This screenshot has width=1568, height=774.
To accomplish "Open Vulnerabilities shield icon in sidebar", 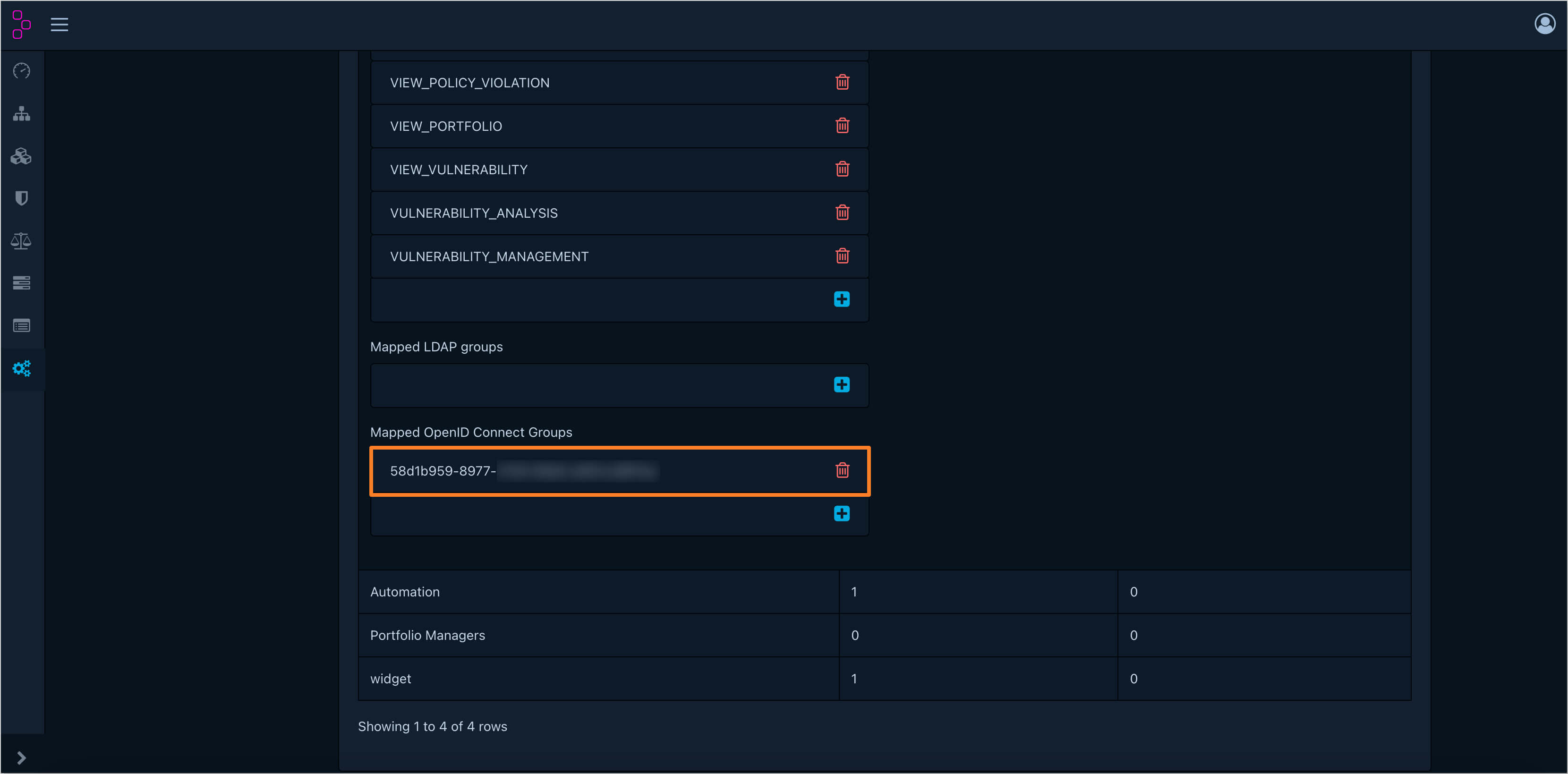I will (22, 198).
